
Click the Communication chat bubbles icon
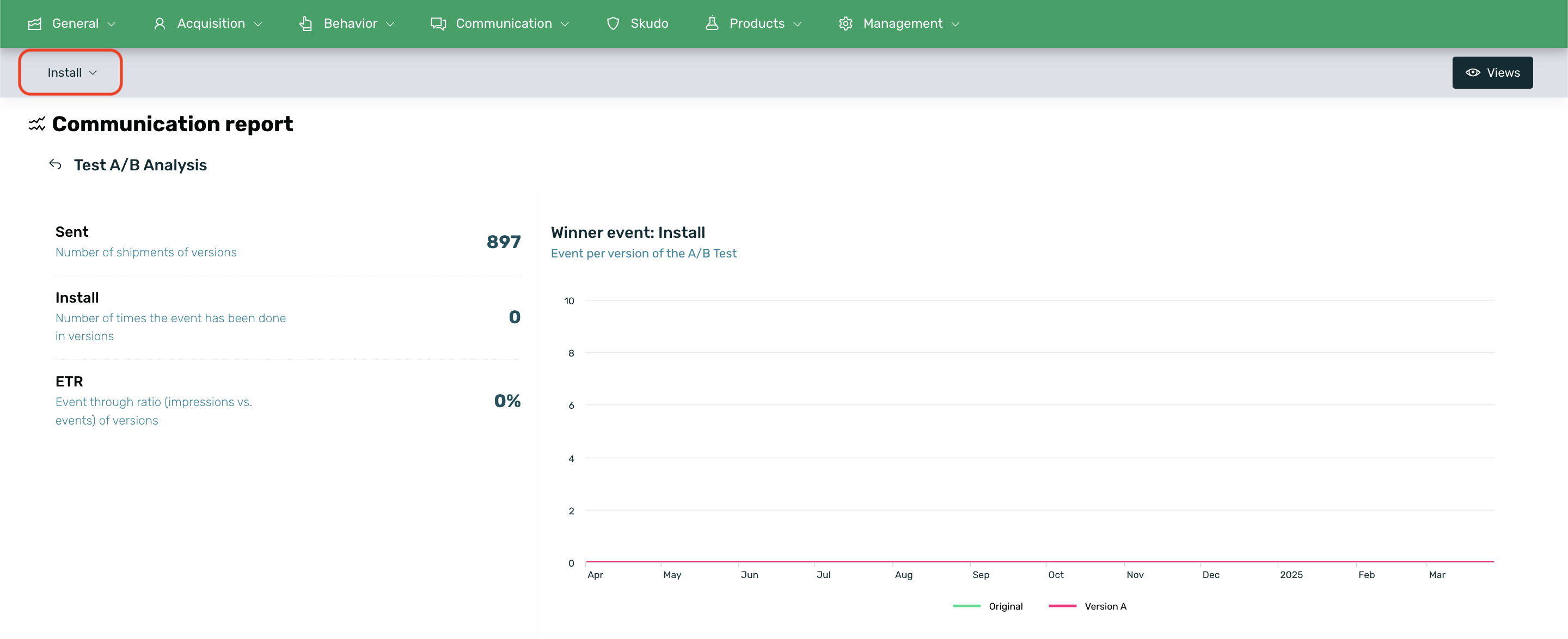click(438, 24)
